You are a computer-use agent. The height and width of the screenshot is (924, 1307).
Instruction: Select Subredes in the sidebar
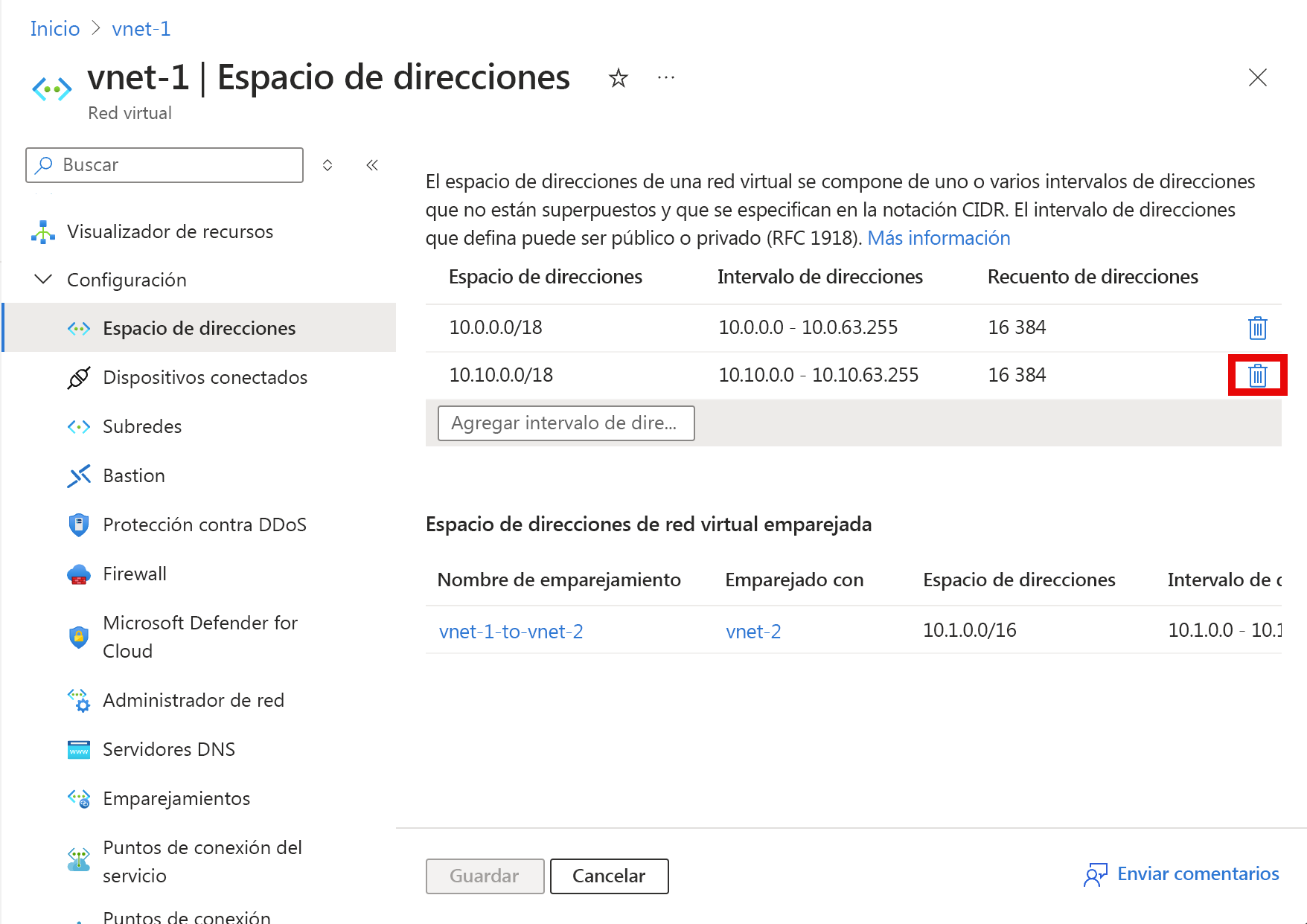(141, 426)
